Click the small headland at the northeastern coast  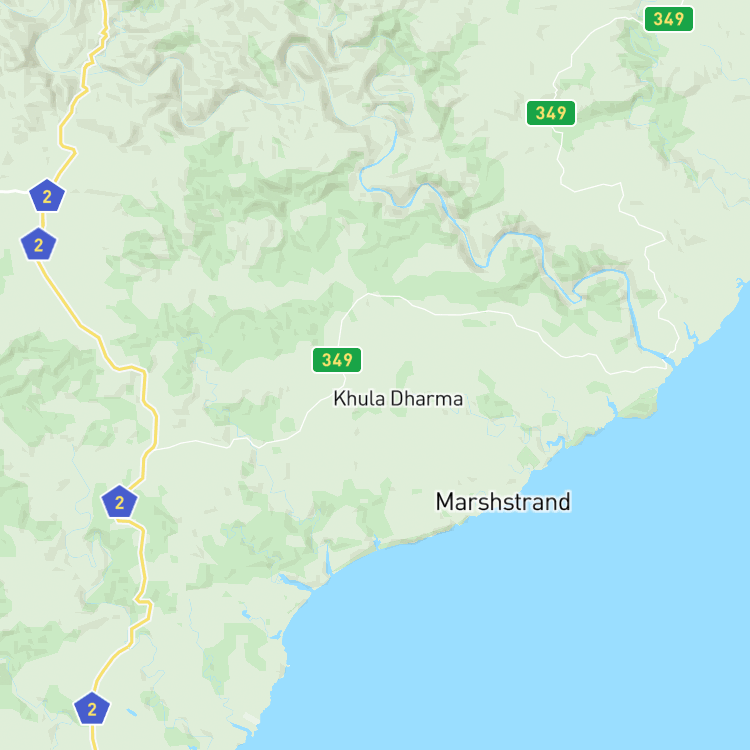[741, 285]
